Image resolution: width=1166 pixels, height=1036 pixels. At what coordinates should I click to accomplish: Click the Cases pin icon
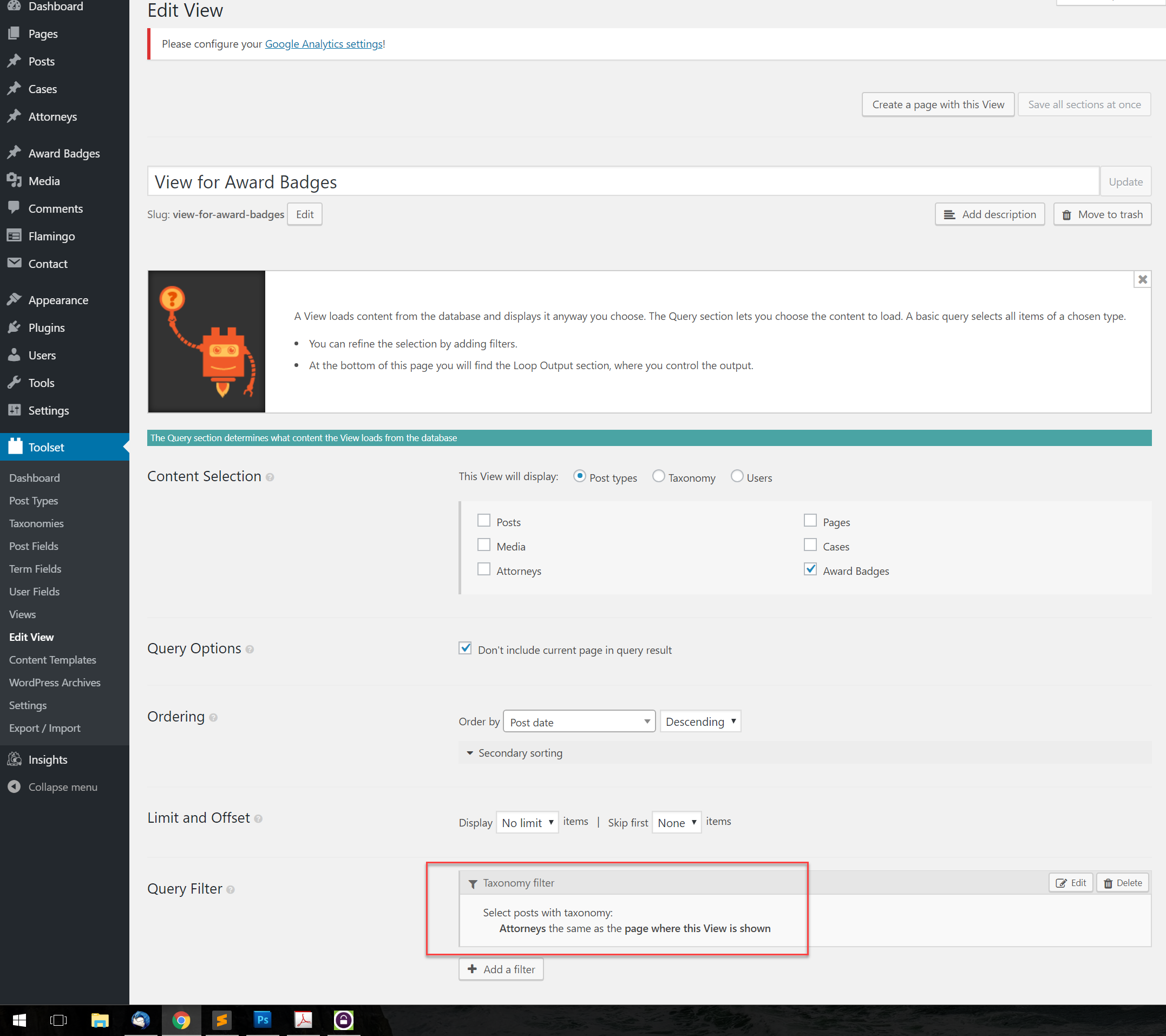coord(14,89)
